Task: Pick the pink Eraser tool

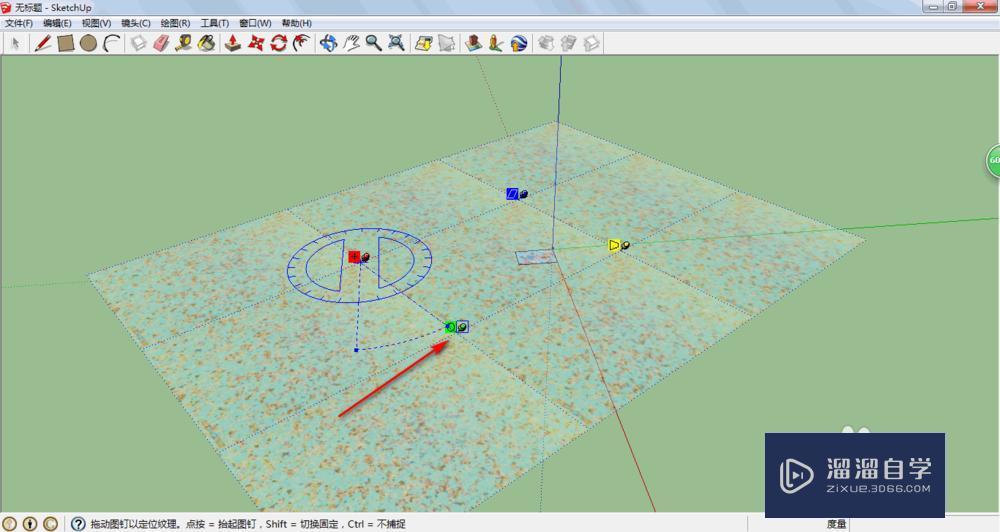Action: pos(161,43)
